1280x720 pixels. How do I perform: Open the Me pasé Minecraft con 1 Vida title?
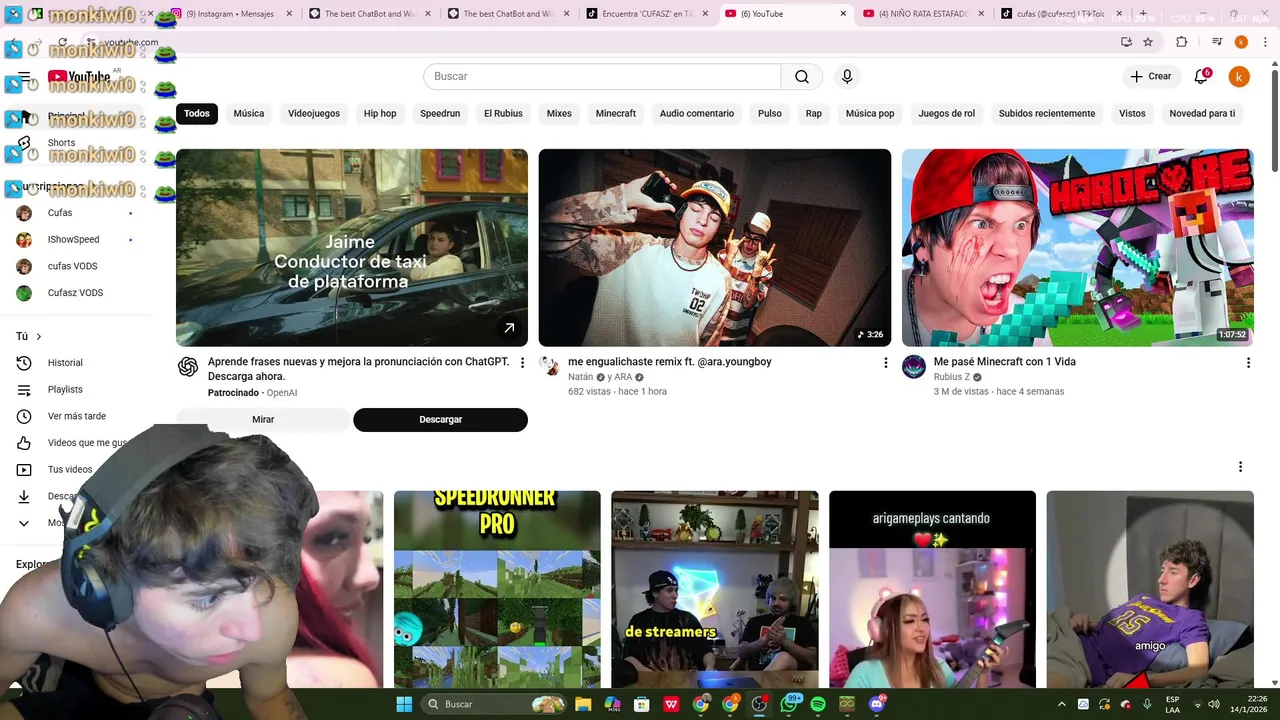1004,362
